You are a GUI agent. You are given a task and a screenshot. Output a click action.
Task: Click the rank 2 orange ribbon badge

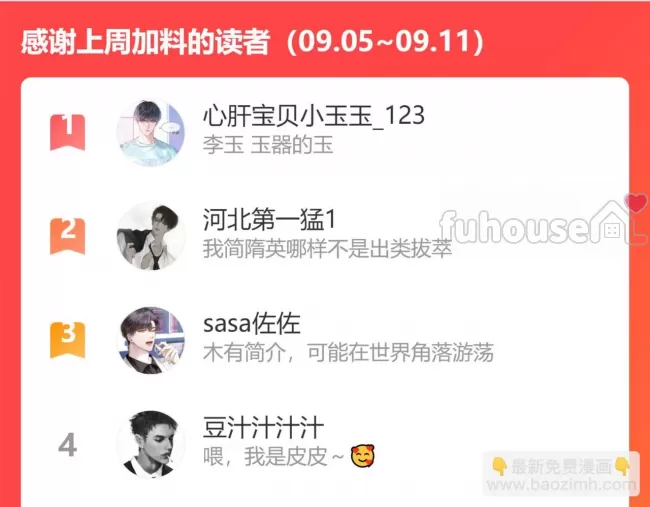(68, 236)
